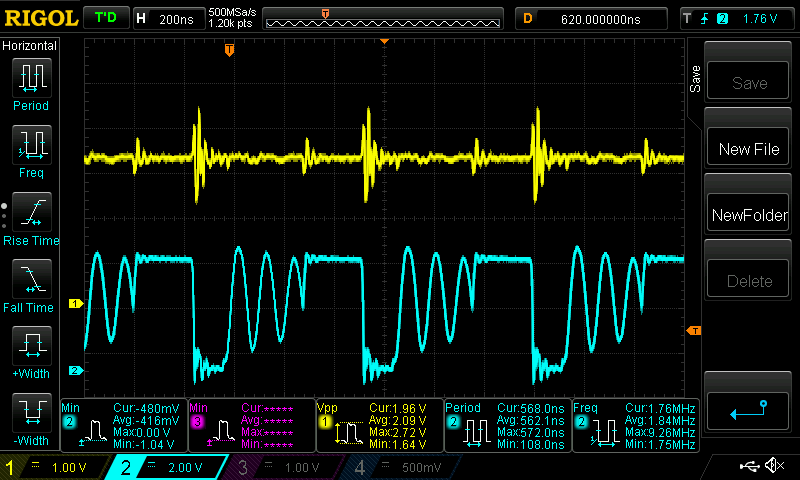Click the orange trigger center triangle at top
The height and width of the screenshot is (480, 800).
pos(384,41)
